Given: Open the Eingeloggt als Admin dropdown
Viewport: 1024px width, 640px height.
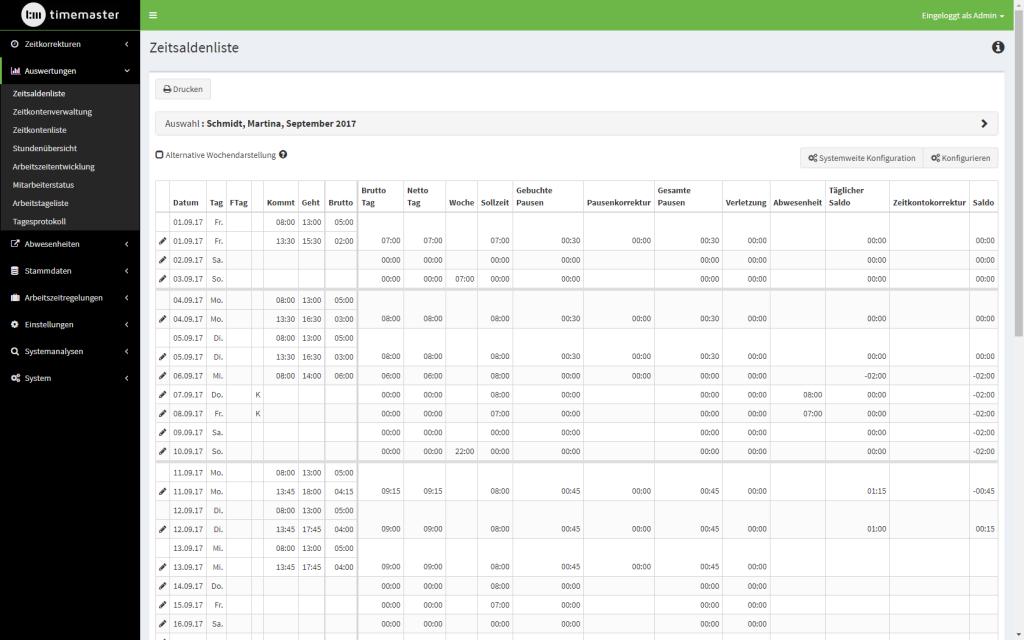Looking at the screenshot, I should pyautogui.click(x=962, y=16).
